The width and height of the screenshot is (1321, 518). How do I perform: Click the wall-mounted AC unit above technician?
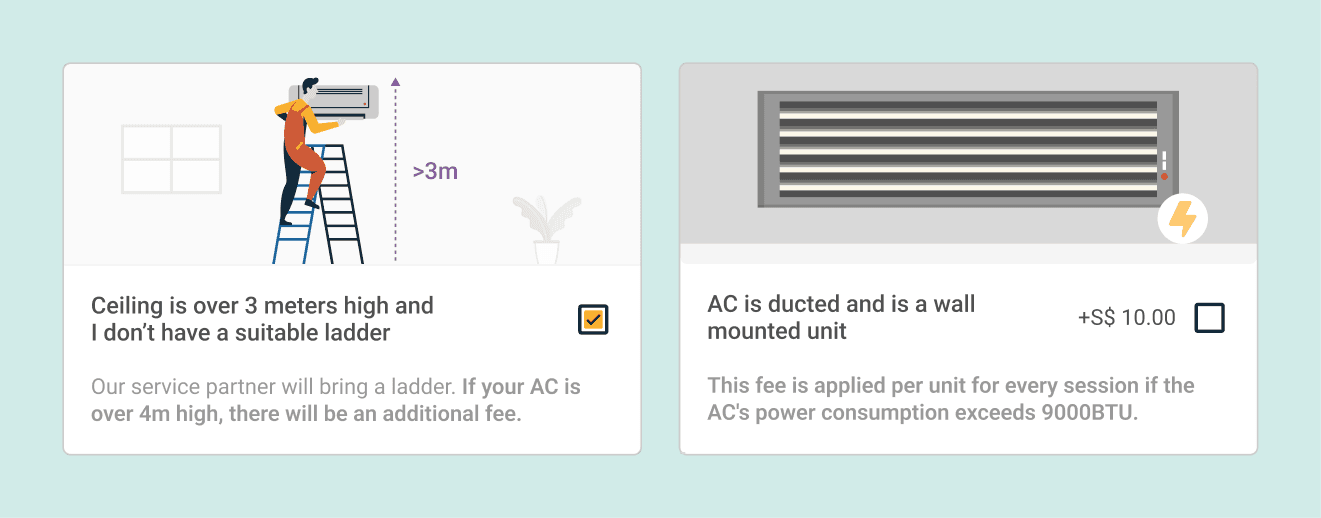(x=335, y=98)
